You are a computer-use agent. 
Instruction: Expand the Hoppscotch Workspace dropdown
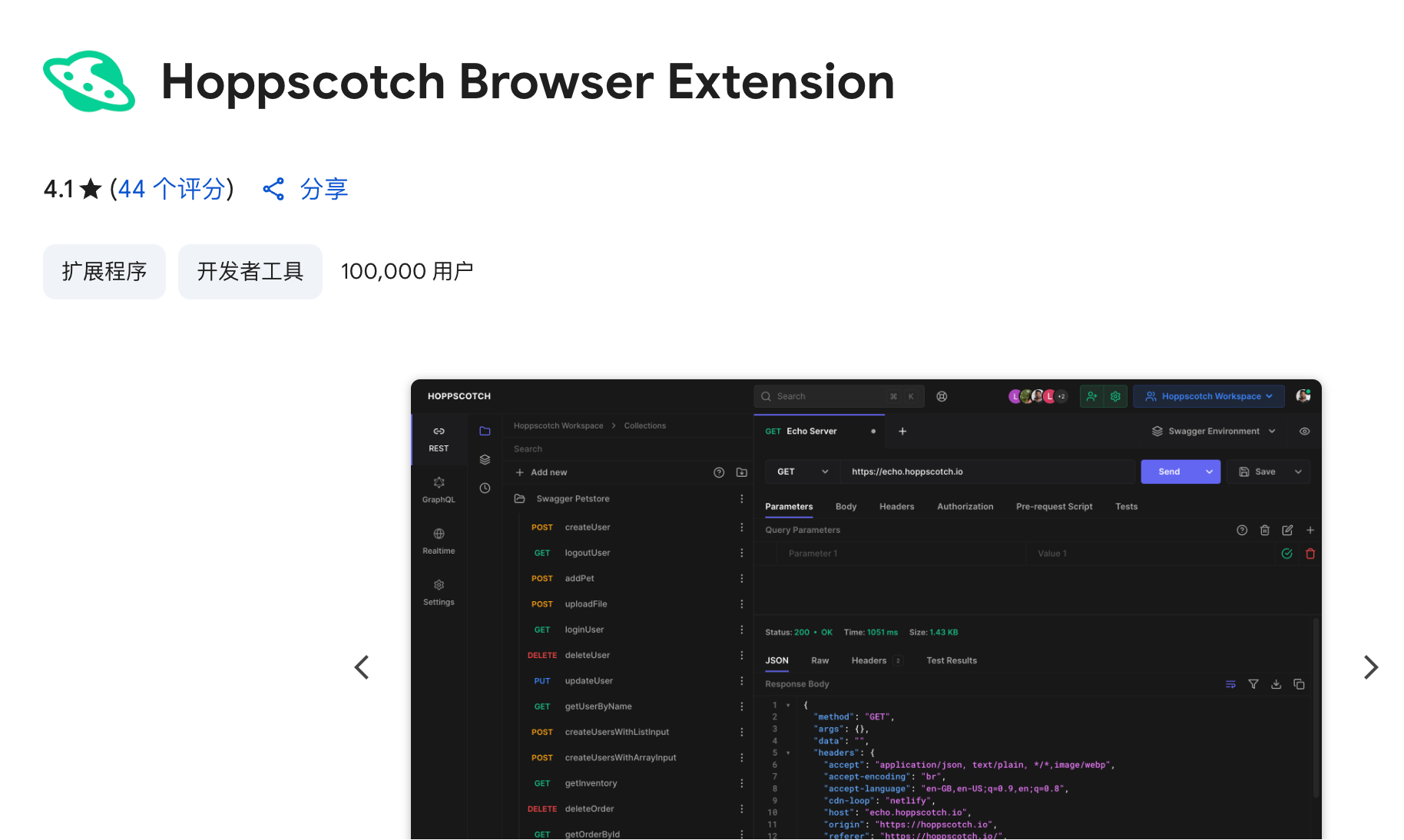click(1209, 396)
